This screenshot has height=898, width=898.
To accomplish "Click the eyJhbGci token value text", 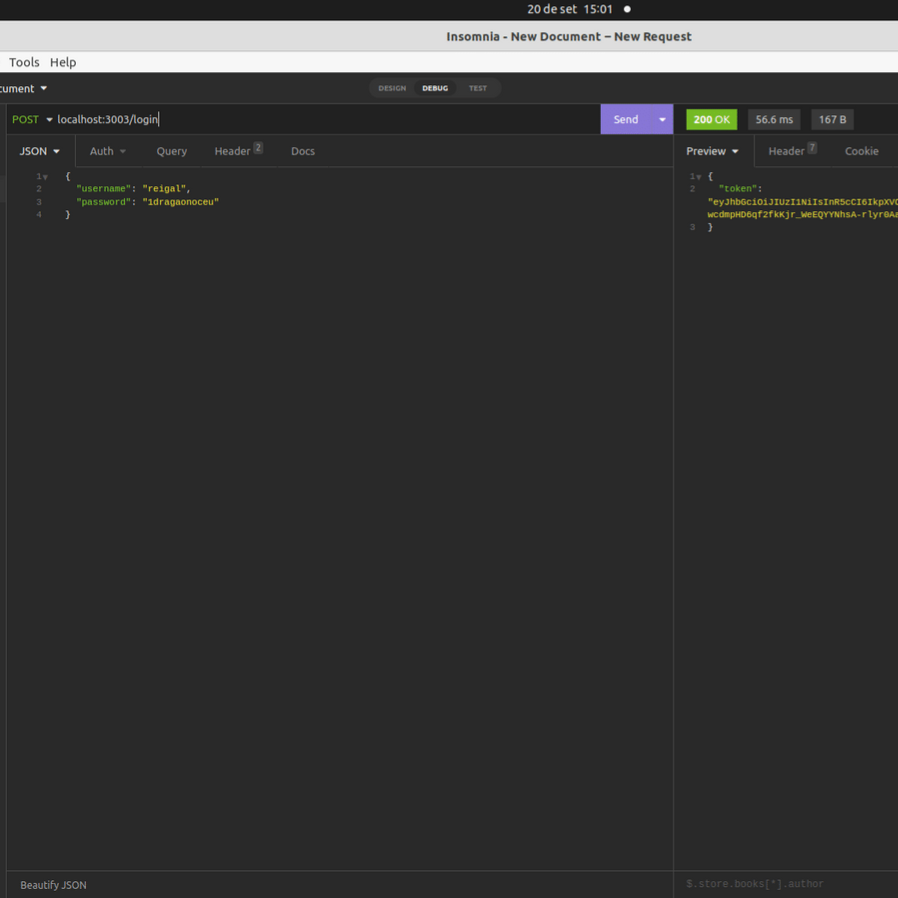I will pyautogui.click(x=802, y=208).
